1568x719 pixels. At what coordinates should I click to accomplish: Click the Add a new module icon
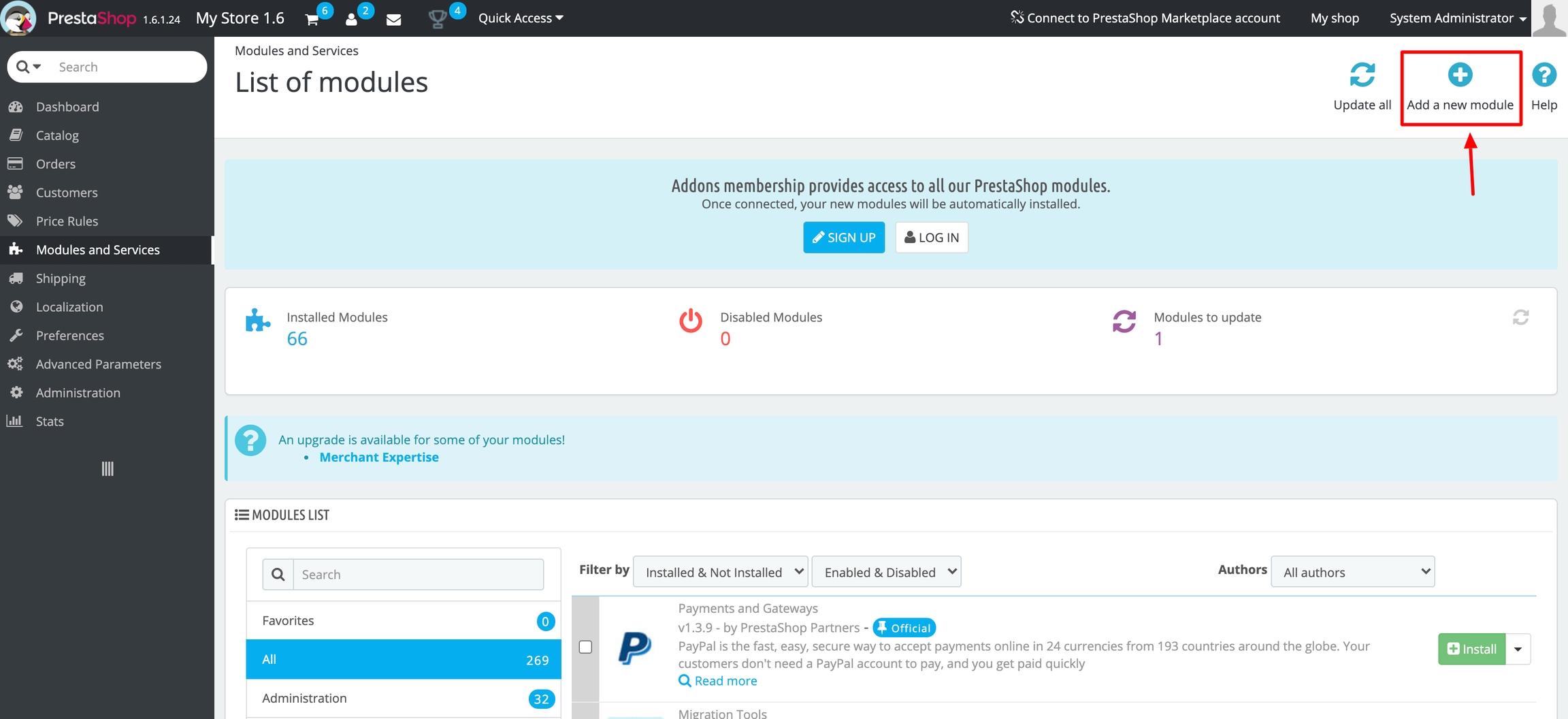1460,75
